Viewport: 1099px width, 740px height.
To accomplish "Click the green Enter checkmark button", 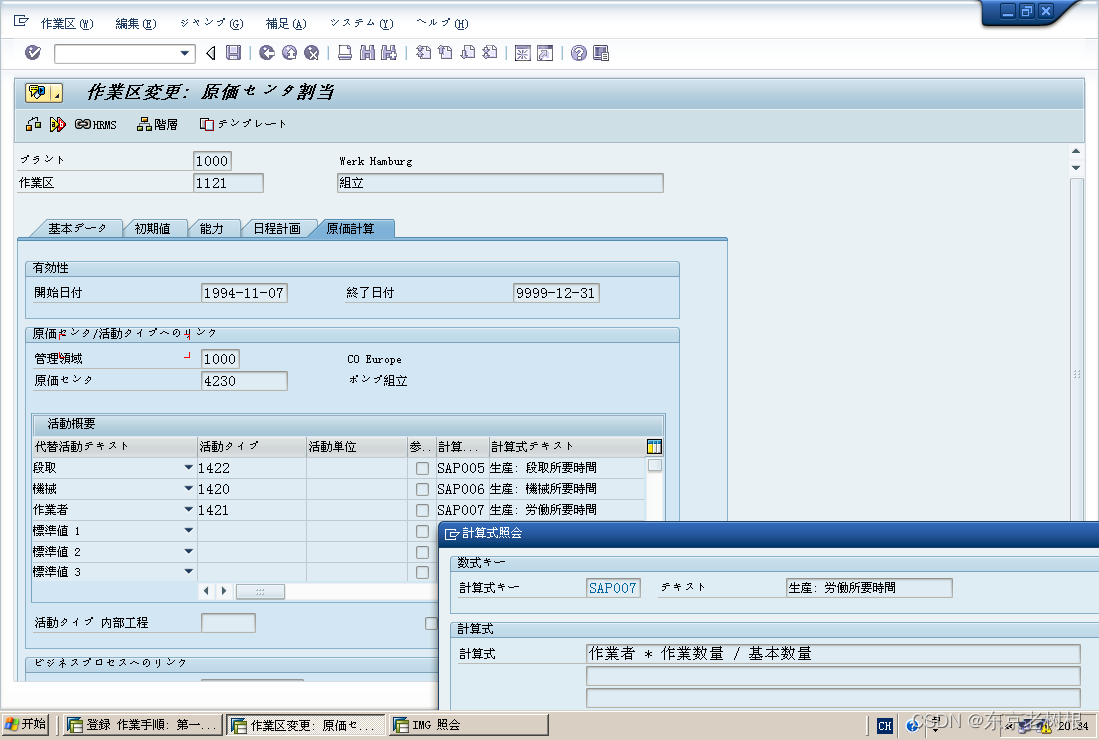I will (32, 53).
